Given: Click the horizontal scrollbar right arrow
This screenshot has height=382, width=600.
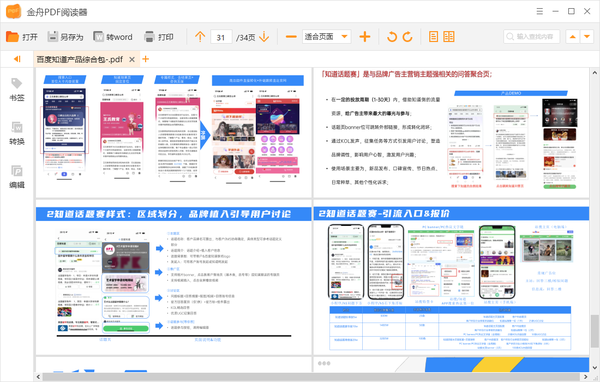Looking at the screenshot, I should point(585,377).
